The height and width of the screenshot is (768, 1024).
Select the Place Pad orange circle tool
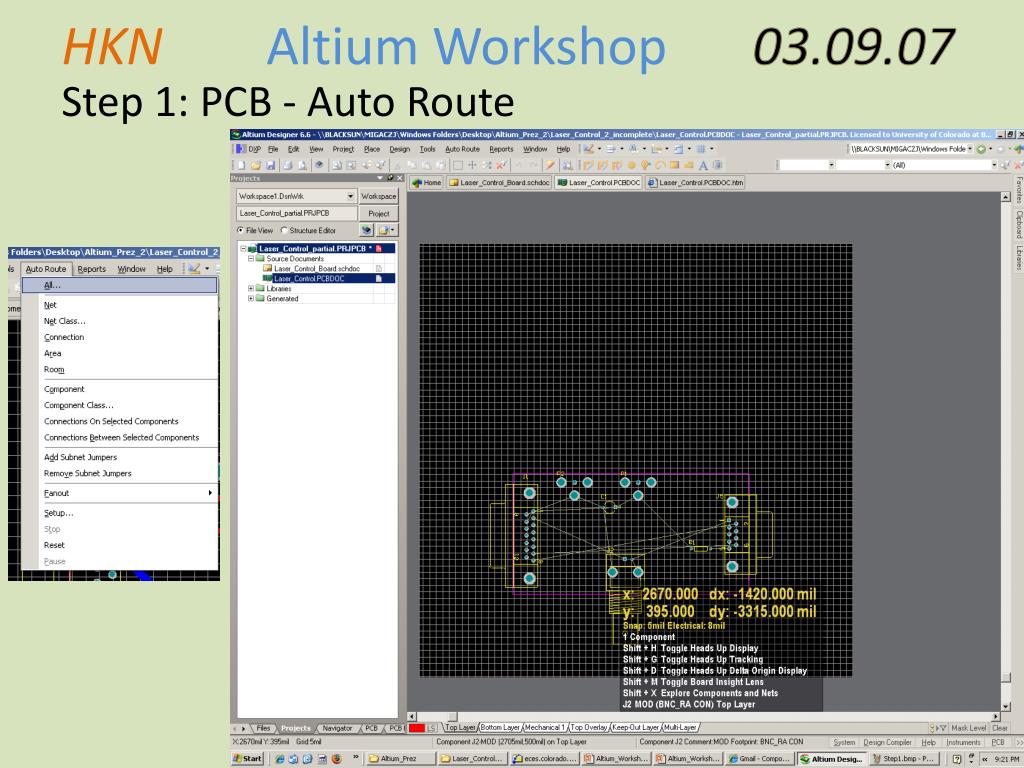point(632,166)
